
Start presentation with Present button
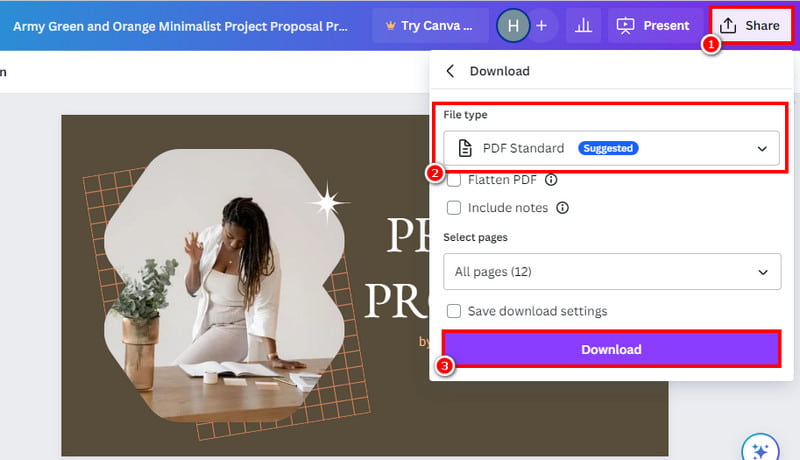(653, 25)
